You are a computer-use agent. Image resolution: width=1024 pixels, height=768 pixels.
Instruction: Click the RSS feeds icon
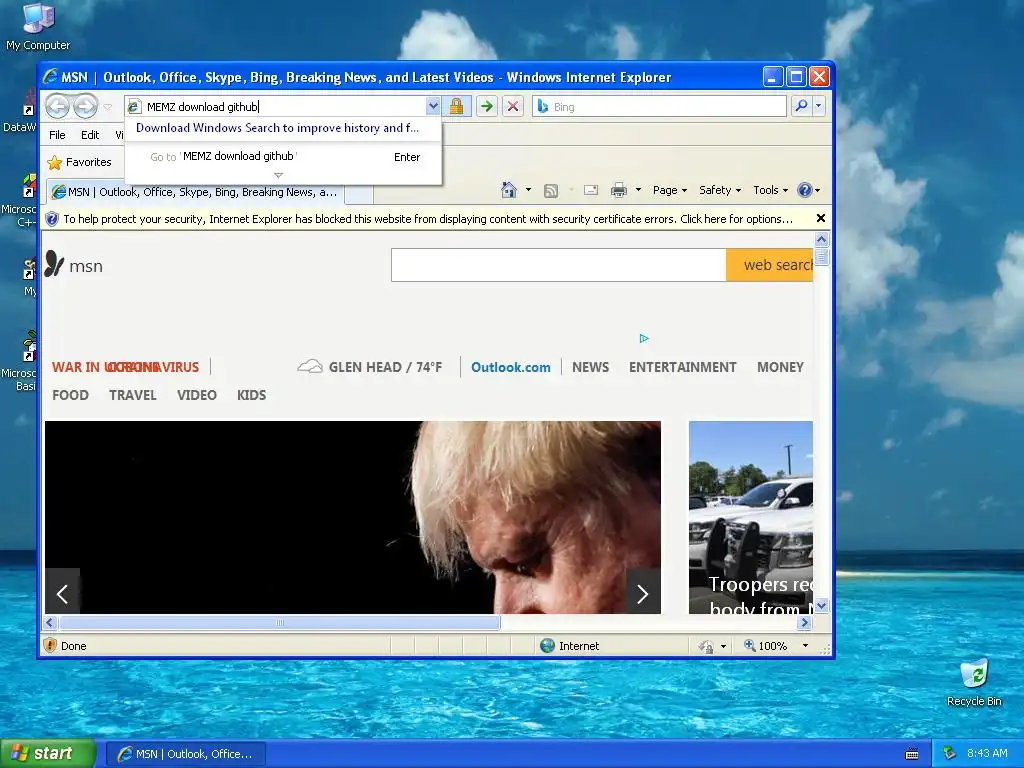click(551, 191)
